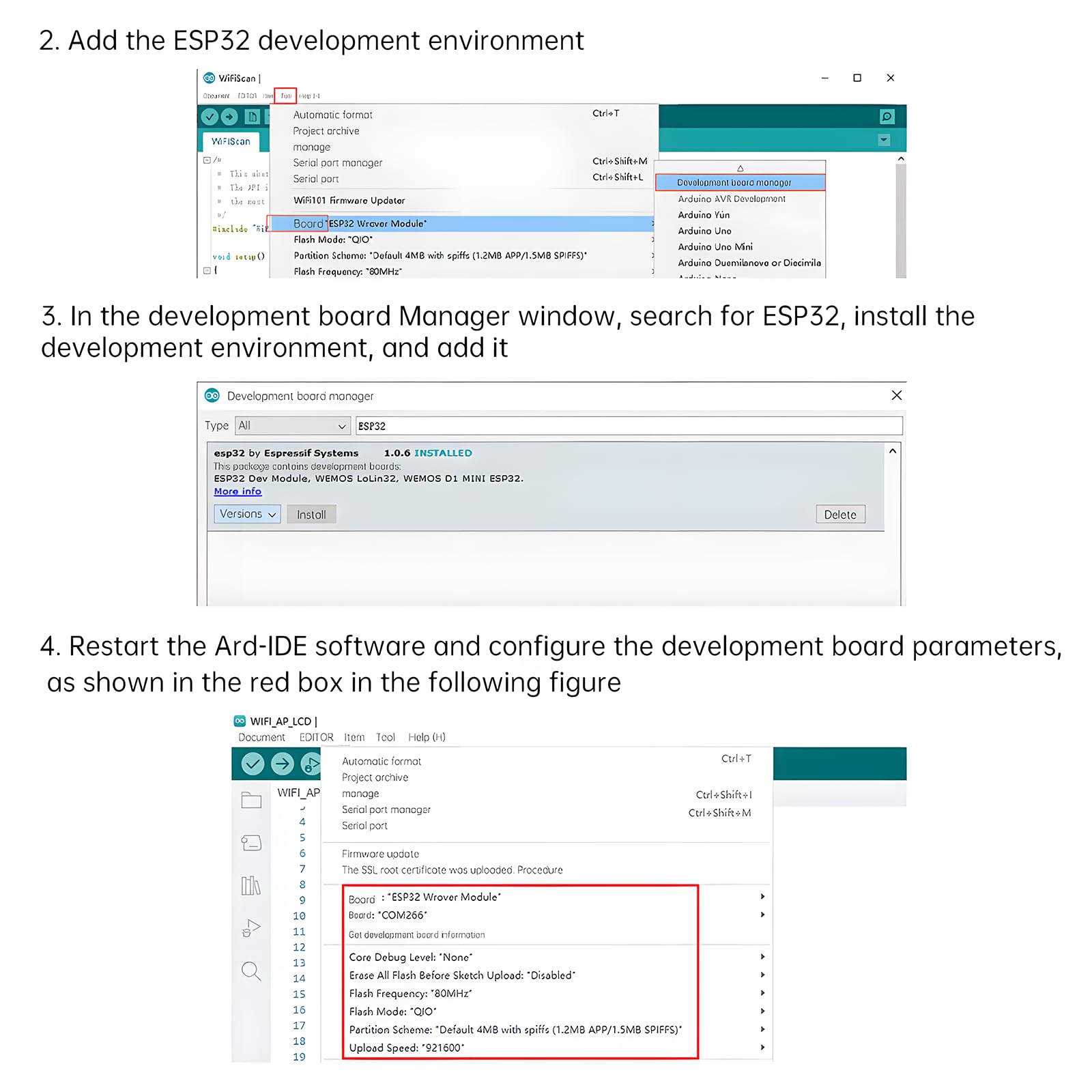Open the EDITOR menu in WIFI_AP_LCD window
This screenshot has width=1092, height=1092.
[x=316, y=737]
